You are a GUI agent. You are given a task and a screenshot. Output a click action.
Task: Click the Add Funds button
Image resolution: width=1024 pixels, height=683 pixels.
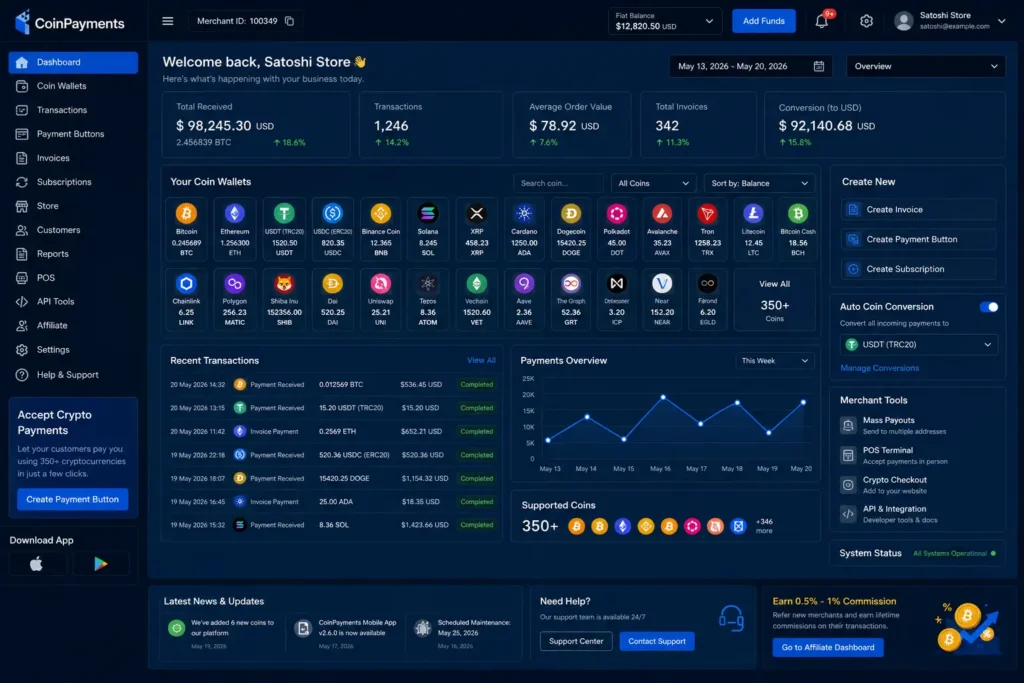(x=763, y=21)
